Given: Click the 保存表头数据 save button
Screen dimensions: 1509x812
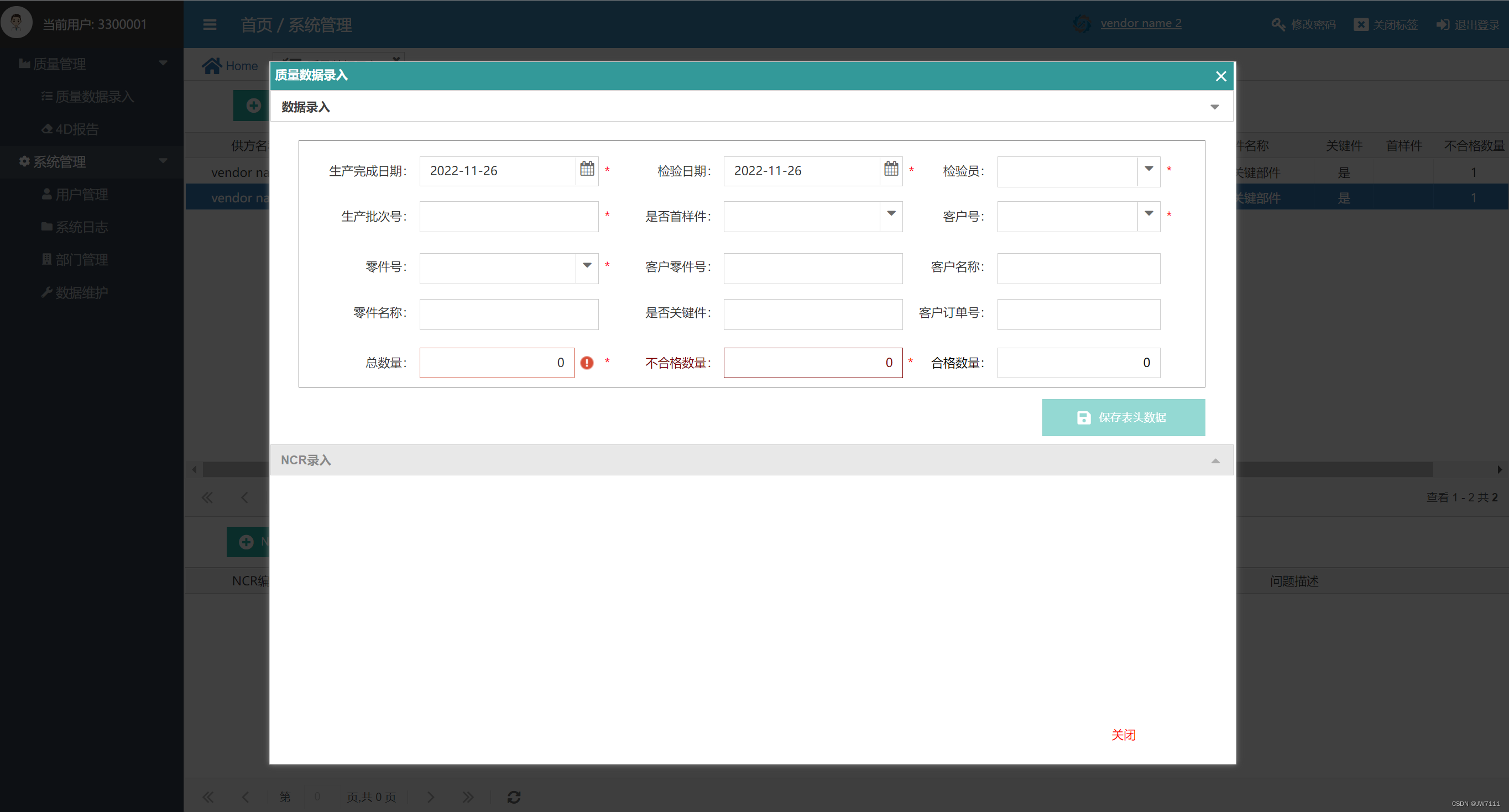Looking at the screenshot, I should [1123, 417].
